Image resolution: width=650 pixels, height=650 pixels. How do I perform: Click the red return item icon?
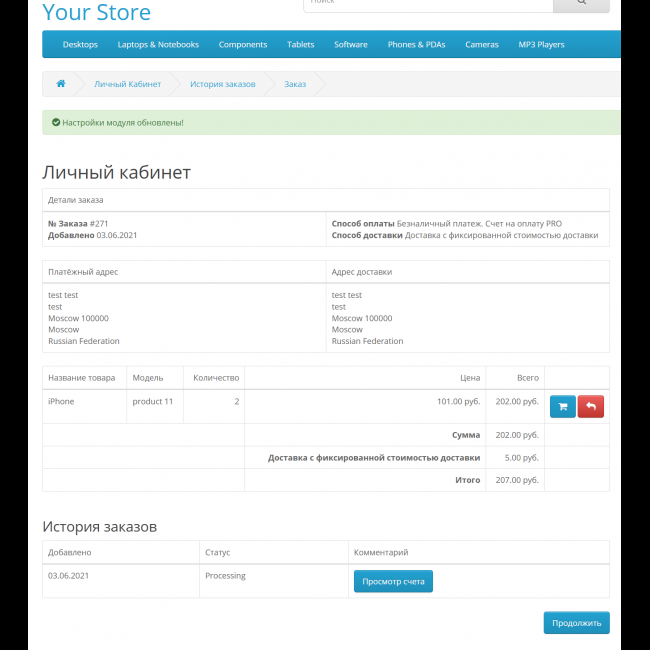[x=591, y=407]
